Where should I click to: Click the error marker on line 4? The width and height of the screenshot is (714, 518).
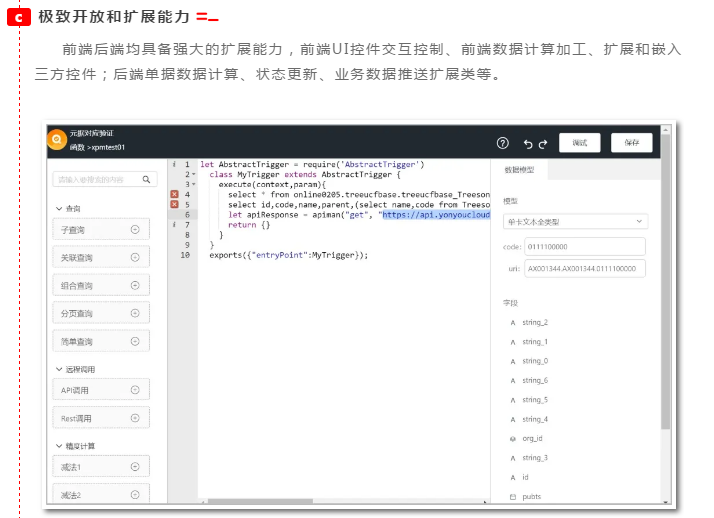pos(174,194)
